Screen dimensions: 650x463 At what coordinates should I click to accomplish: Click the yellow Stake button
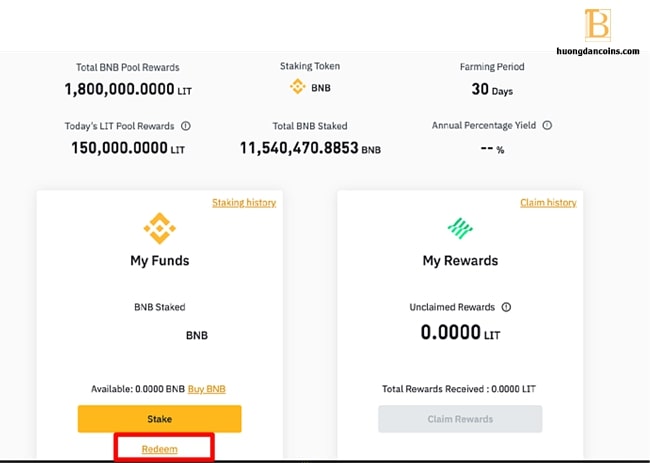tap(159, 419)
